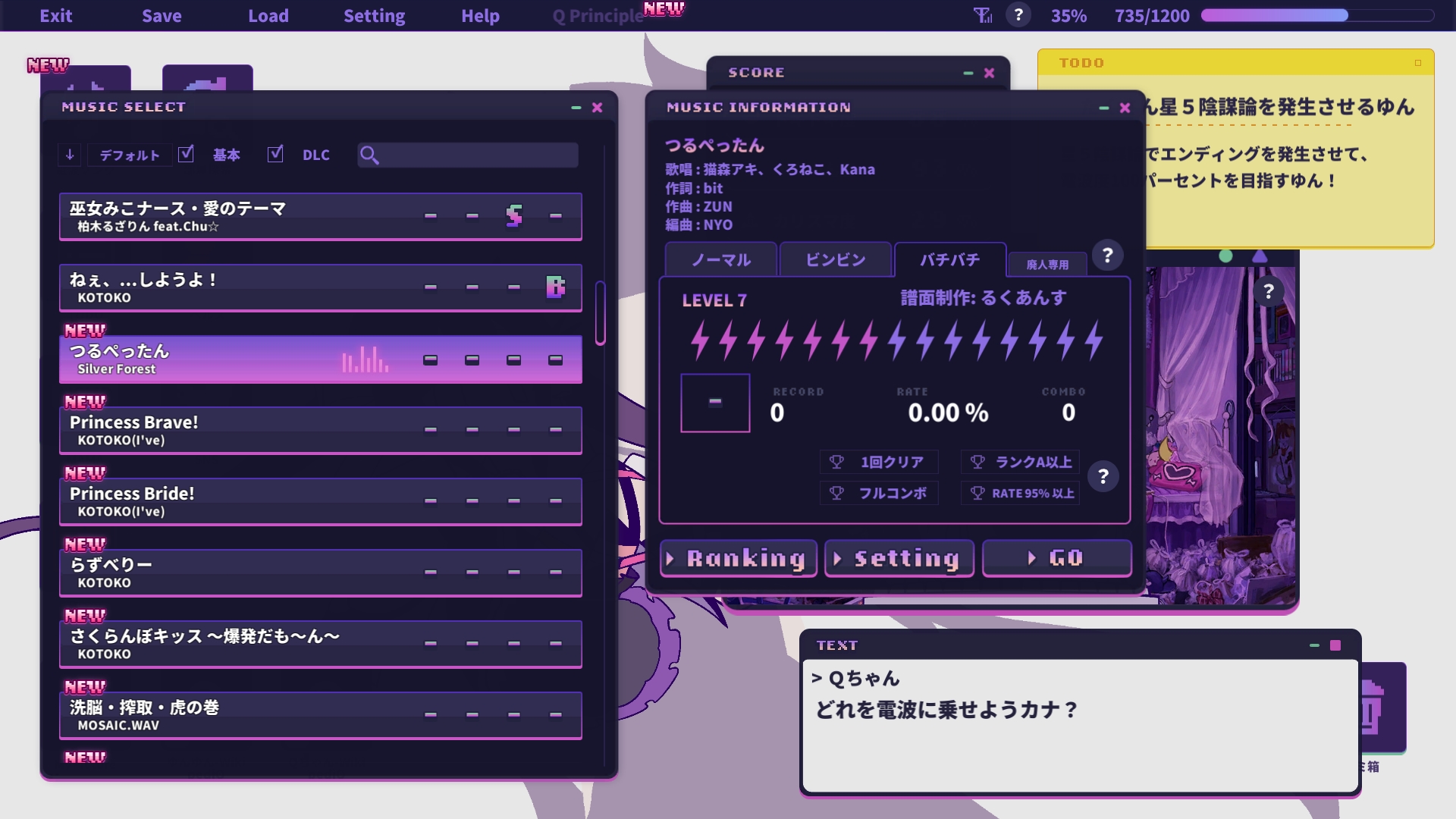Open the Setting menu
Viewport: 1456px width, 819px height.
(374, 16)
